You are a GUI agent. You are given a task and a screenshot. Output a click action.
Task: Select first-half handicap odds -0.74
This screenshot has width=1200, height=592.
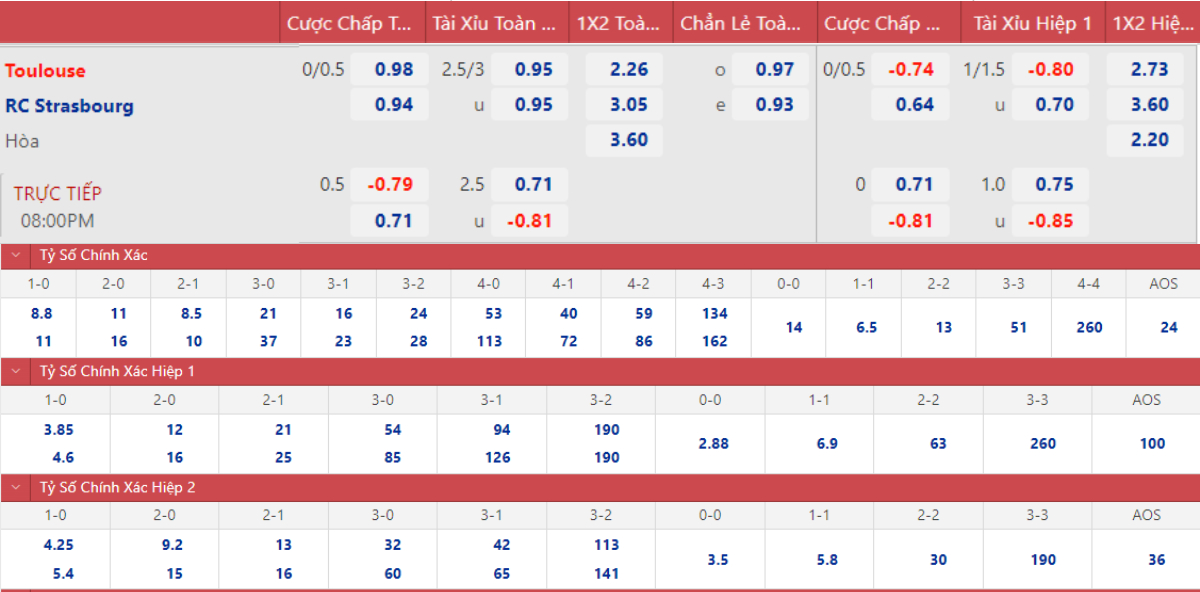pyautogui.click(x=910, y=70)
